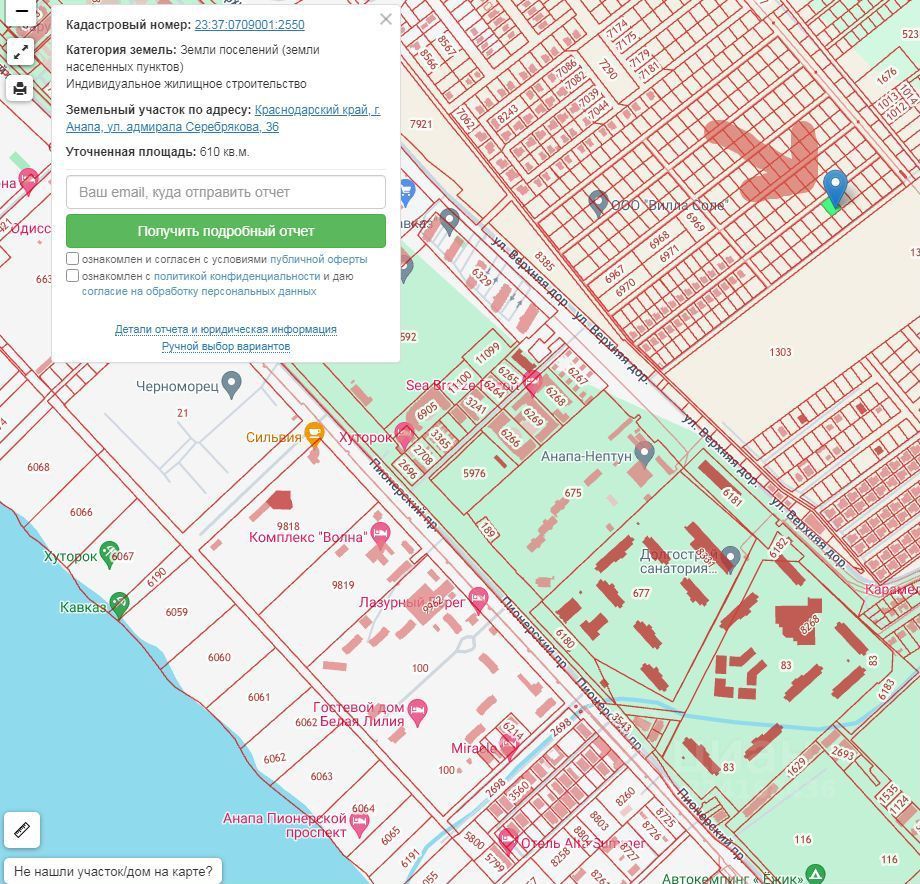Image resolution: width=920 pixels, height=884 pixels.
Task: Click the Отель Alta Summer marker
Action: pyautogui.click(x=506, y=840)
